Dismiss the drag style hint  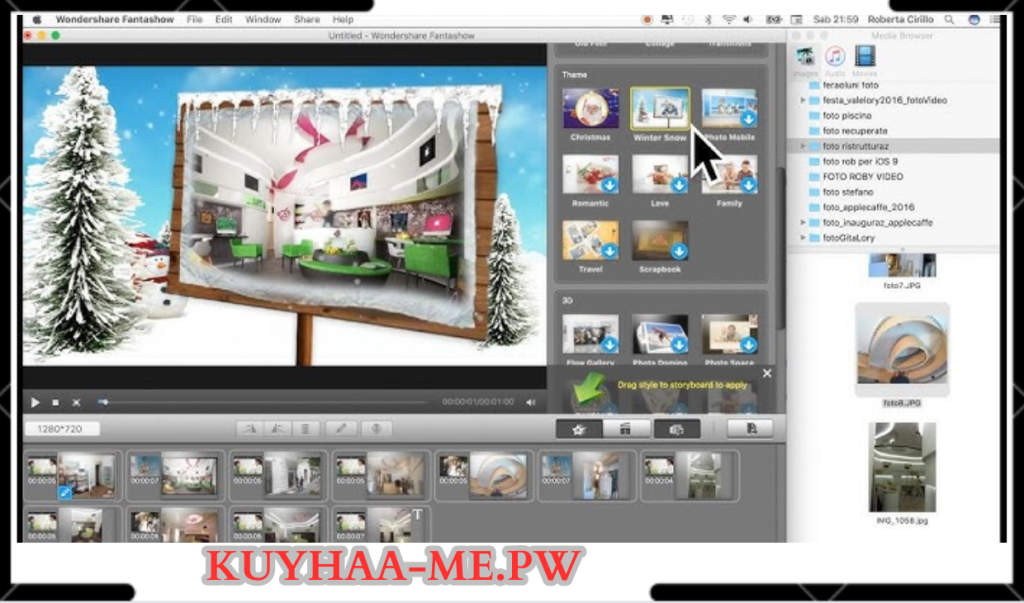pos(767,373)
